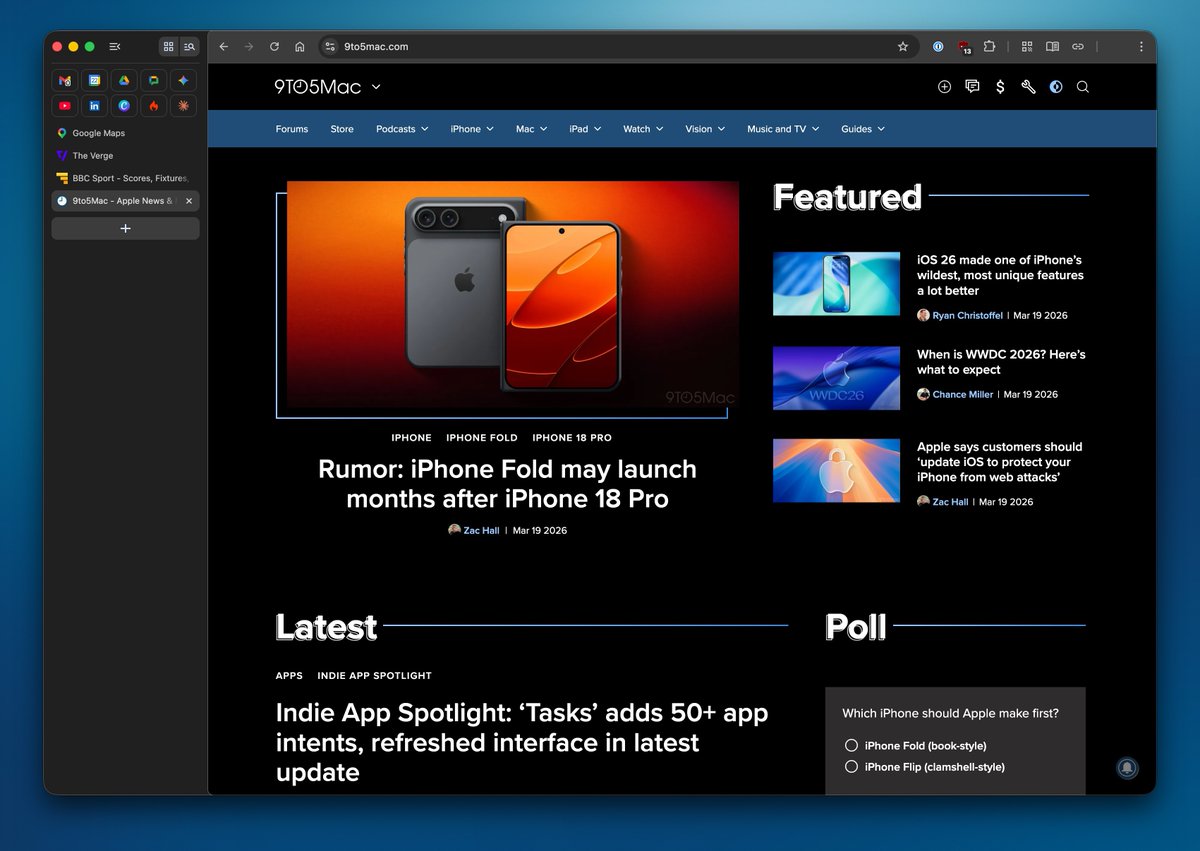Image resolution: width=1200 pixels, height=851 pixels.
Task: Switch to the Google Maps tab
Action: (125, 133)
